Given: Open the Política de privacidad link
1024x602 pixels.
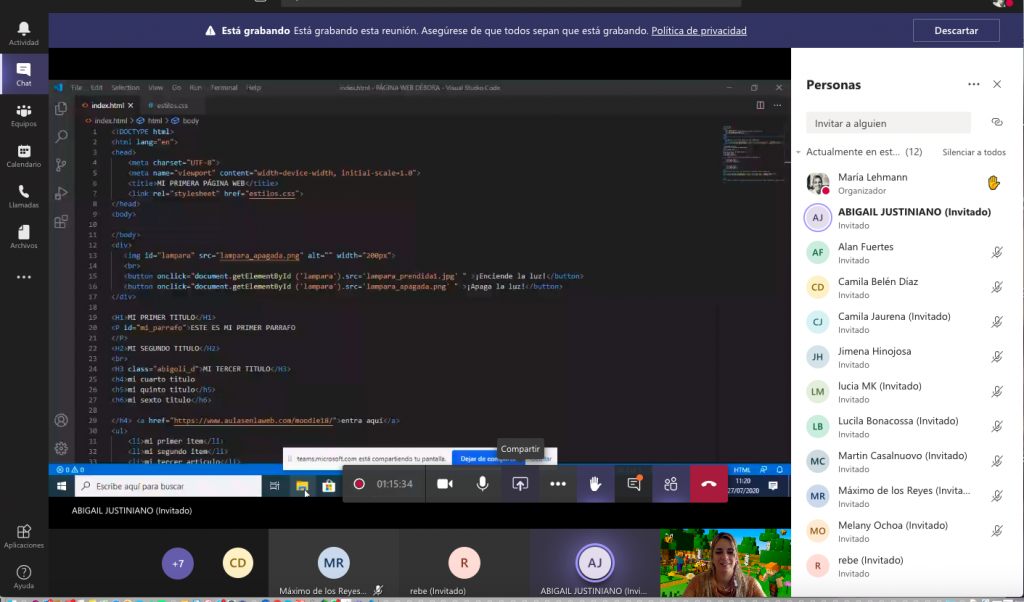Looking at the screenshot, I should coord(699,30).
